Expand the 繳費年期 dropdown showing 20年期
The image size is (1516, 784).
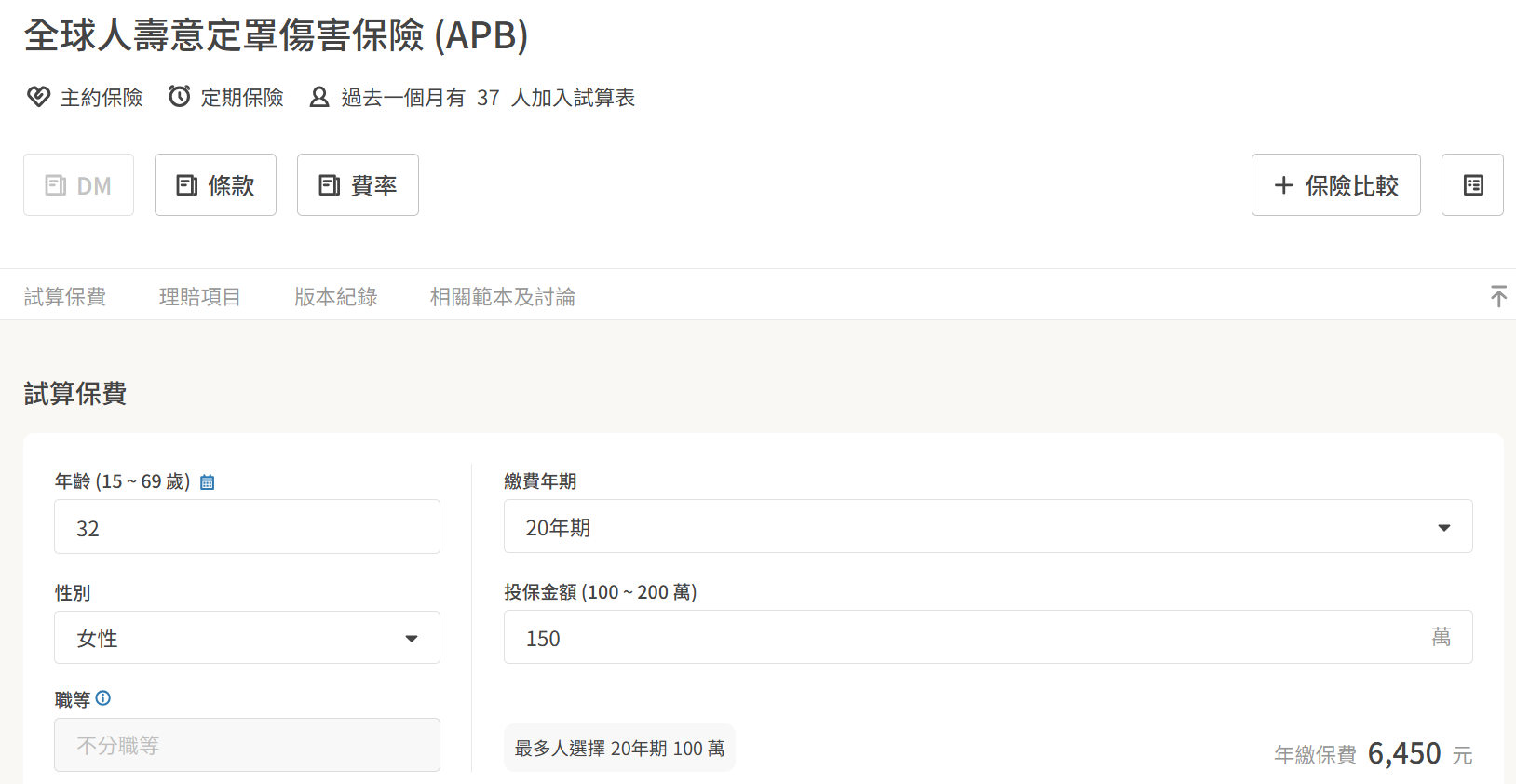[x=987, y=527]
